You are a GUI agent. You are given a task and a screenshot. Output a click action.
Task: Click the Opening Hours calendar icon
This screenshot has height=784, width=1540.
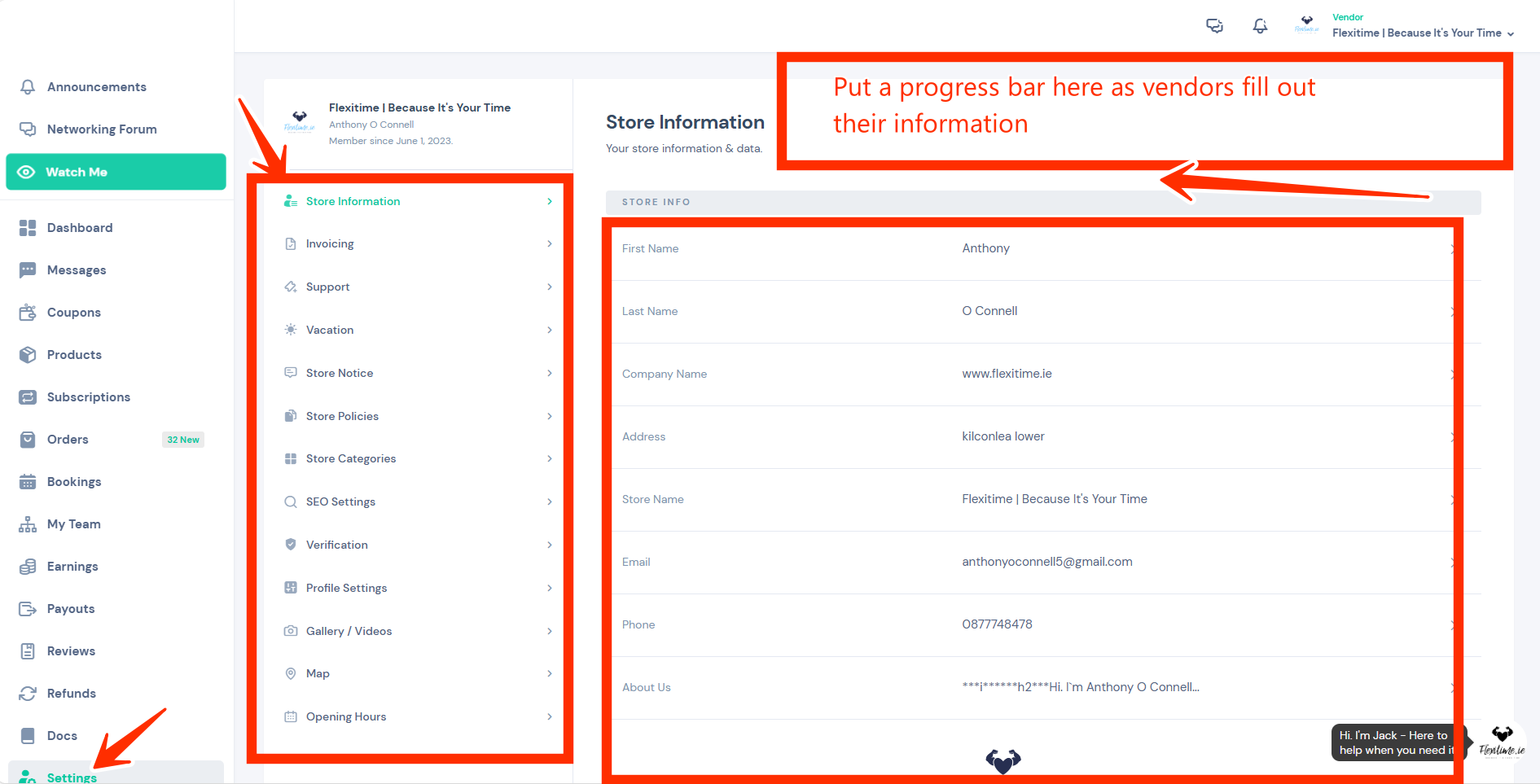(291, 716)
